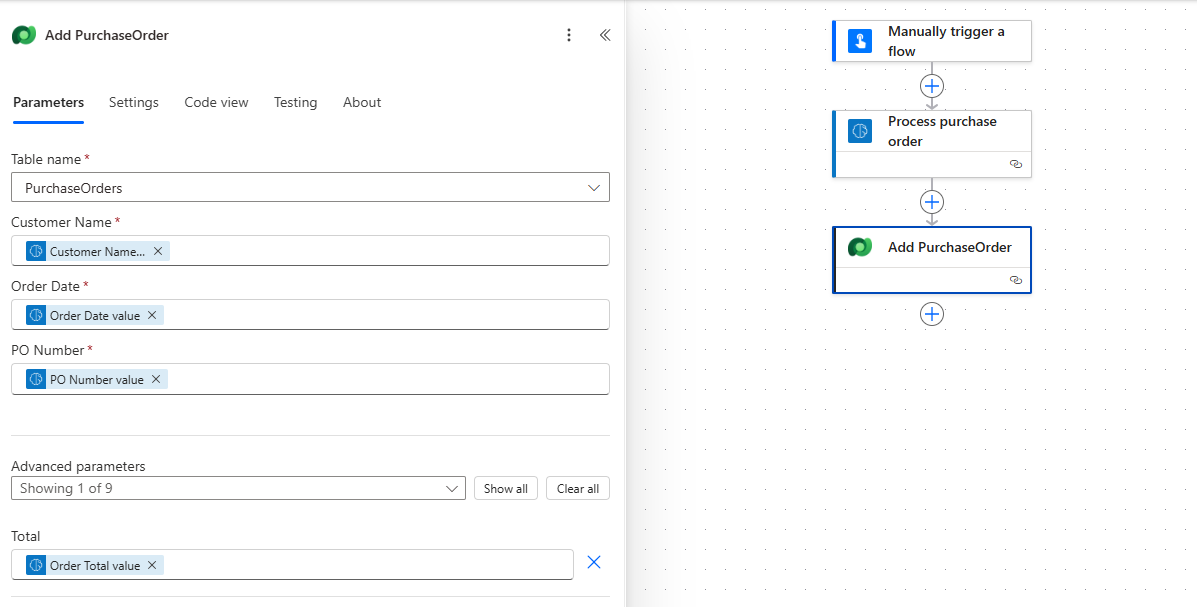The height and width of the screenshot is (607, 1197).
Task: Click the green connector icon on Add PurchaseOrder card
Action: point(860,247)
